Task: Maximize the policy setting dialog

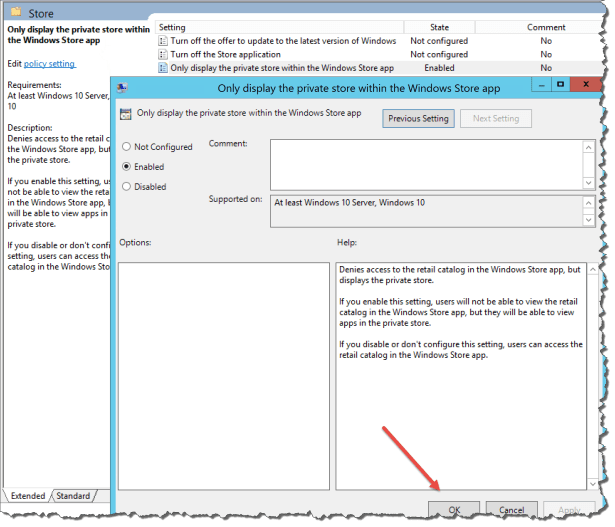Action: point(560,87)
